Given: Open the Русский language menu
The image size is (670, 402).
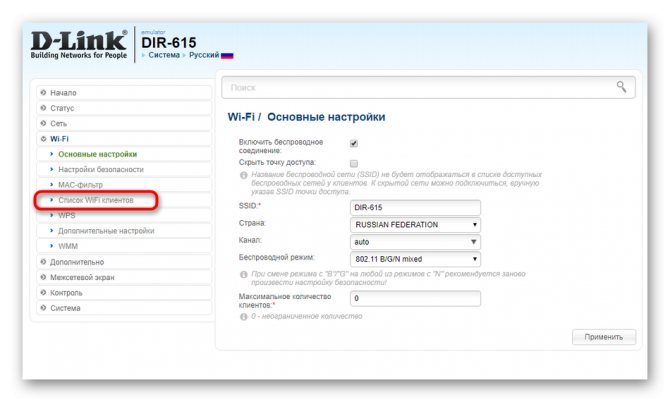Looking at the screenshot, I should [x=204, y=55].
